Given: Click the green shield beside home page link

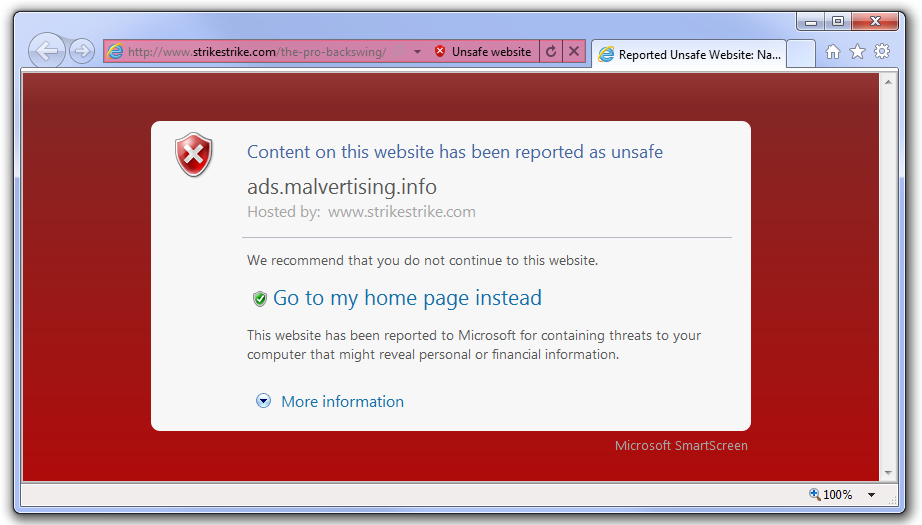Looking at the screenshot, I should point(259,299).
